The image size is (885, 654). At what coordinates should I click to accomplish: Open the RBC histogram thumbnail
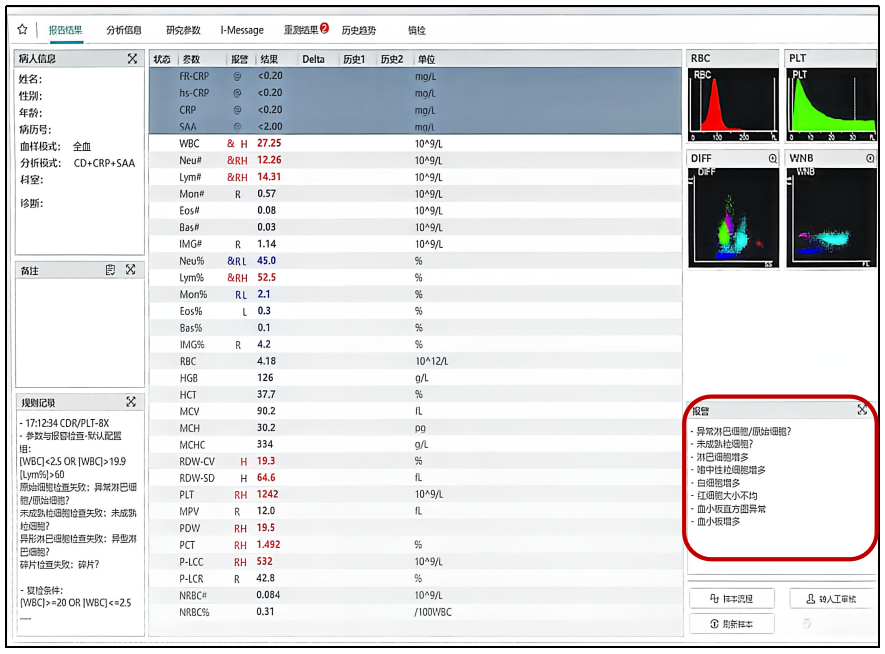pos(733,104)
